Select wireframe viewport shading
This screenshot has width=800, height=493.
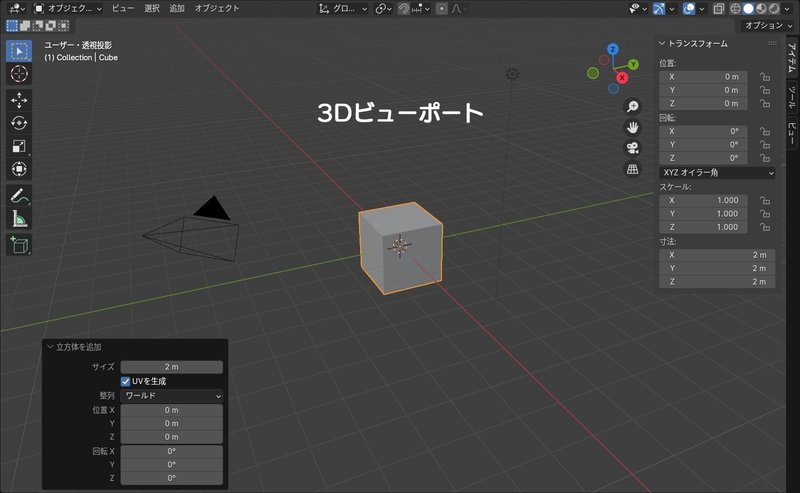(735, 9)
